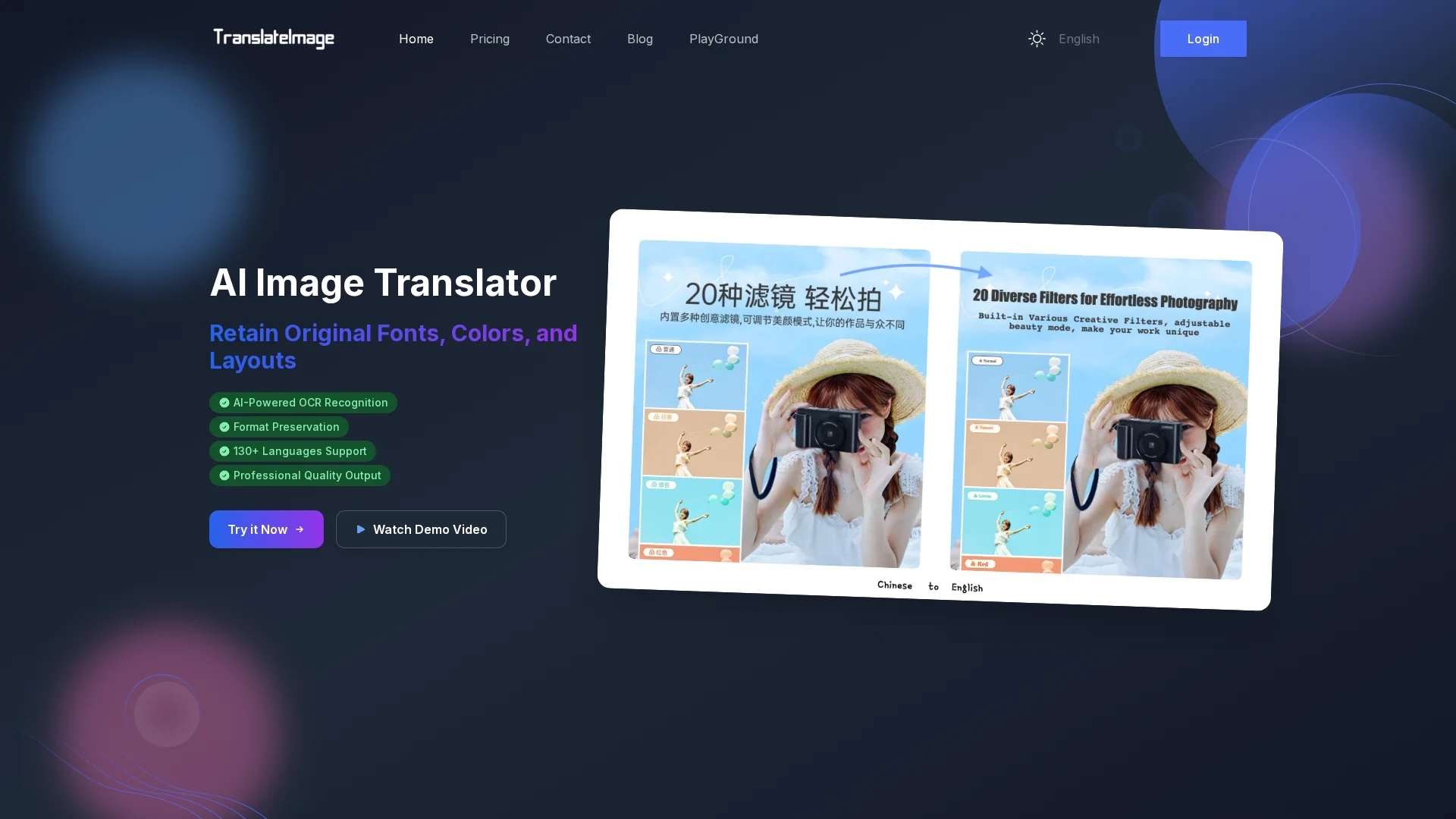Image resolution: width=1456 pixels, height=819 pixels.
Task: Go to the Pricing page
Action: pos(490,39)
